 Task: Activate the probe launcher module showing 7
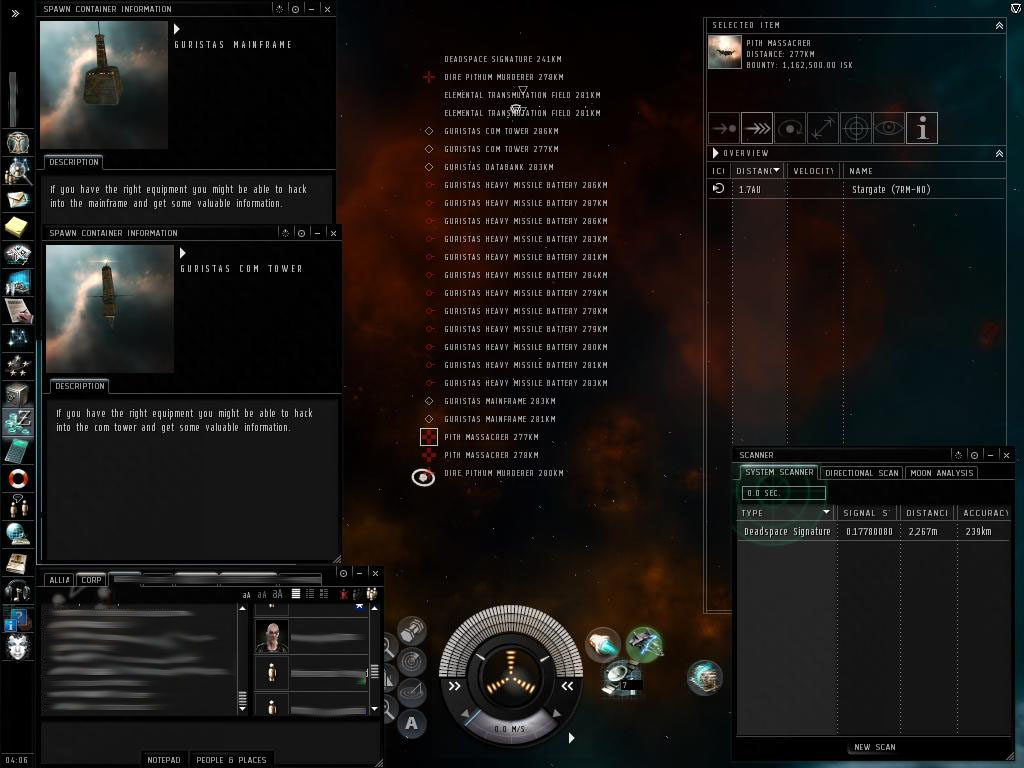620,677
